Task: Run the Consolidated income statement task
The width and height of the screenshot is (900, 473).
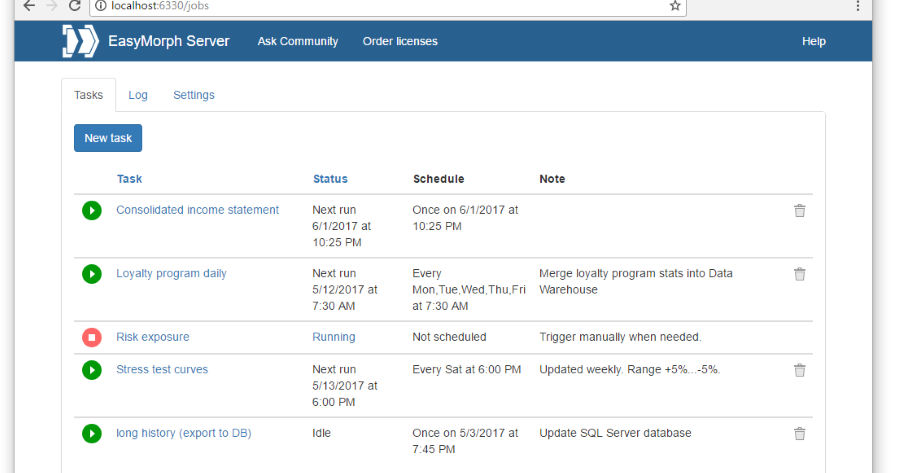Action: coord(92,210)
